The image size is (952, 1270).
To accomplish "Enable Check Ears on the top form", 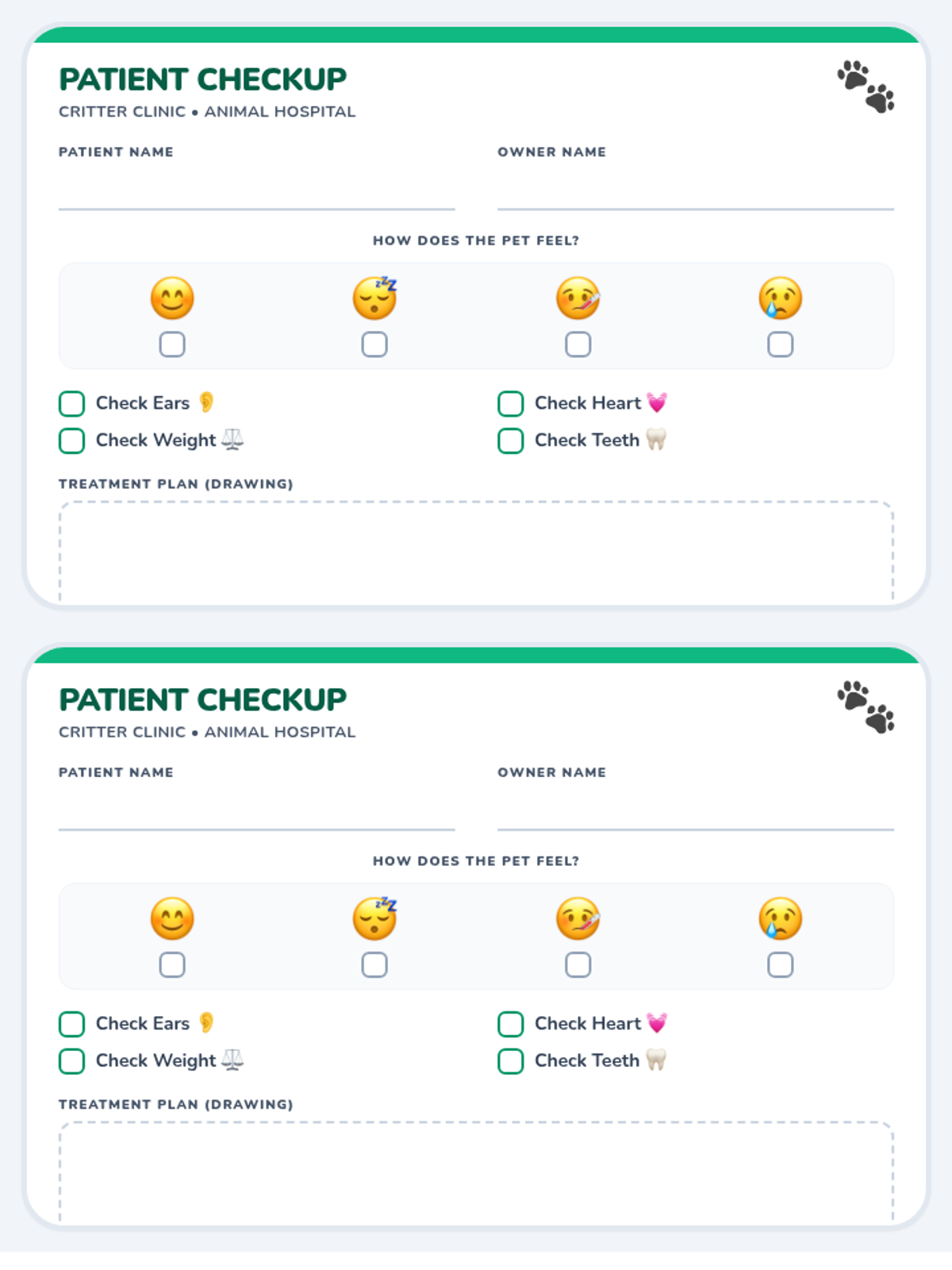I will (x=72, y=403).
